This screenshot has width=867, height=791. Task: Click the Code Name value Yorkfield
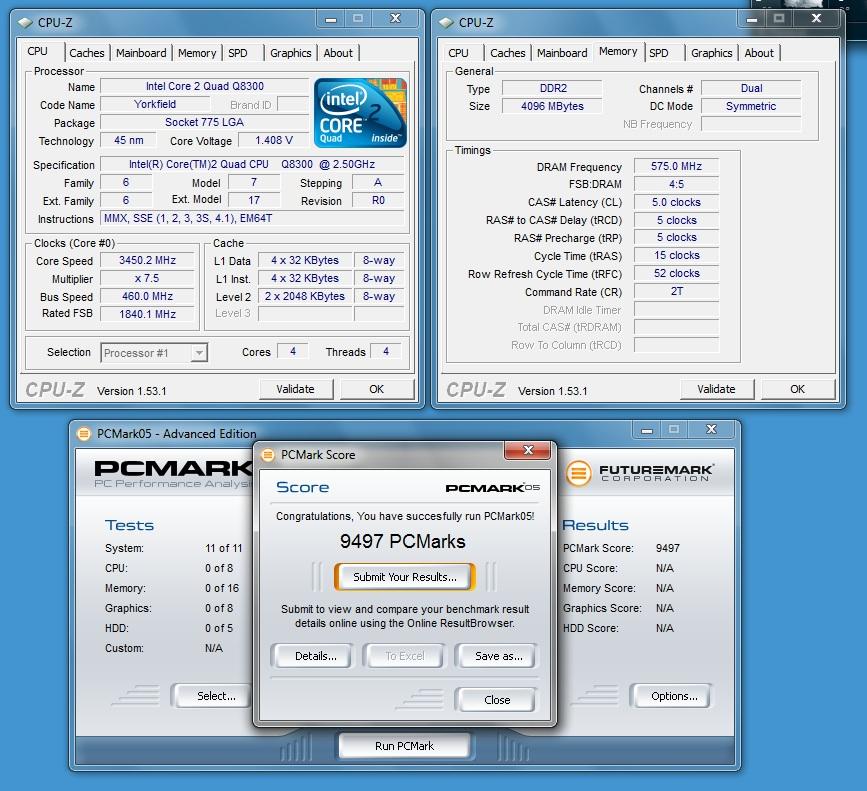pyautogui.click(x=155, y=104)
